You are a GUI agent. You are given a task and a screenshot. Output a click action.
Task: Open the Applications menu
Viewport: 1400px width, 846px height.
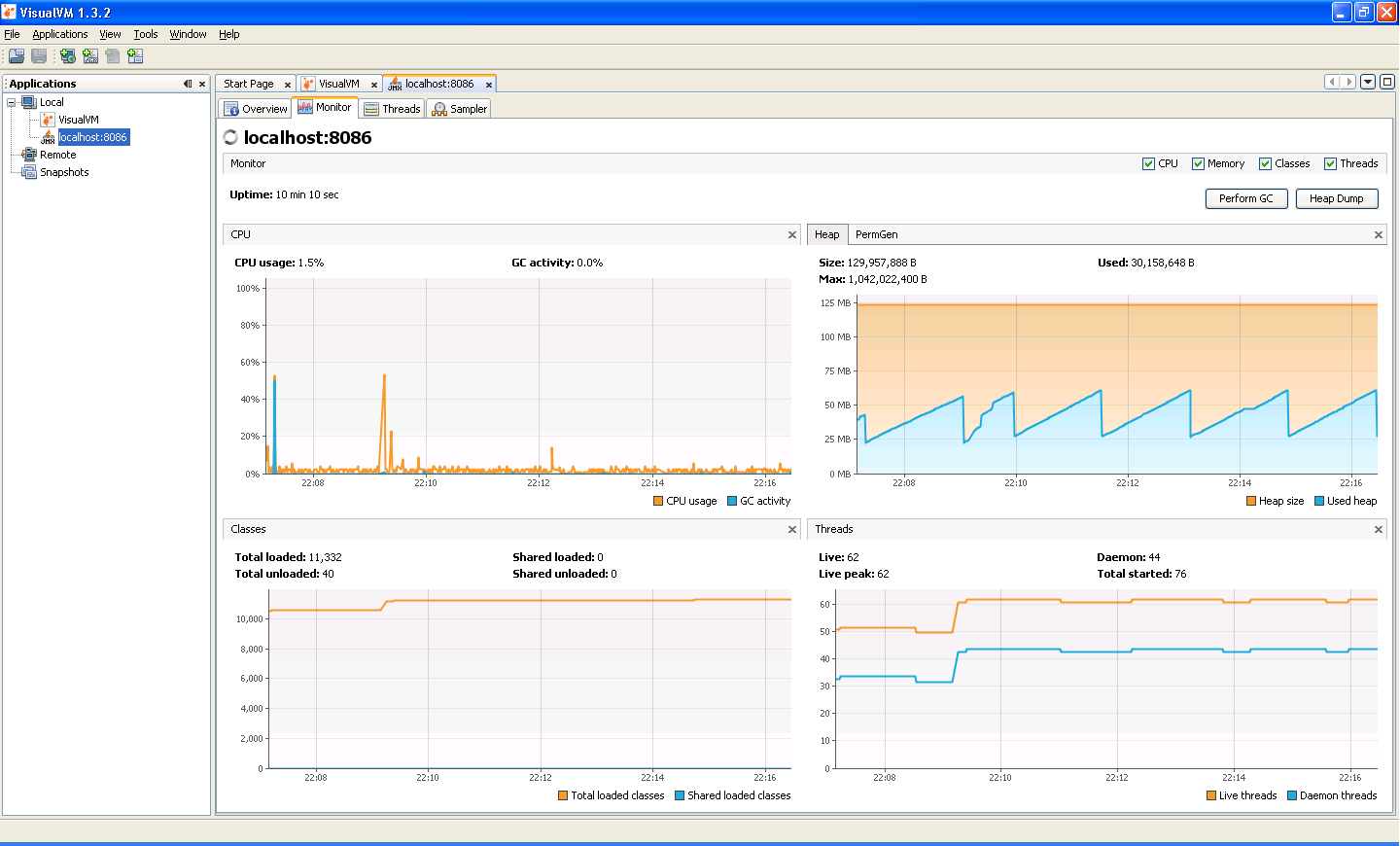coord(60,34)
